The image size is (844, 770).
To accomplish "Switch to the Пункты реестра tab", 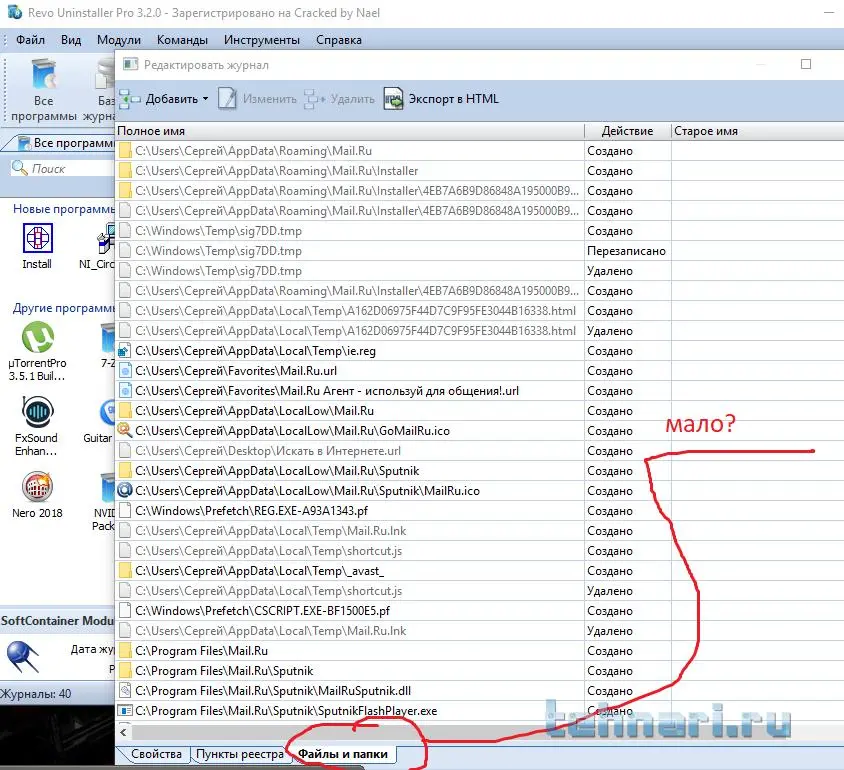I will (240, 754).
